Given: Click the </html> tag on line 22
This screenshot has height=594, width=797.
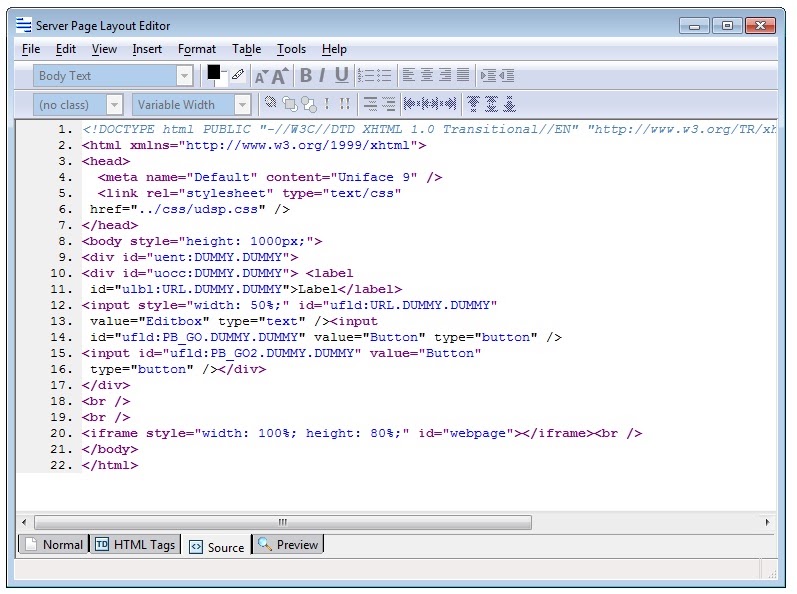Looking at the screenshot, I should 110,465.
